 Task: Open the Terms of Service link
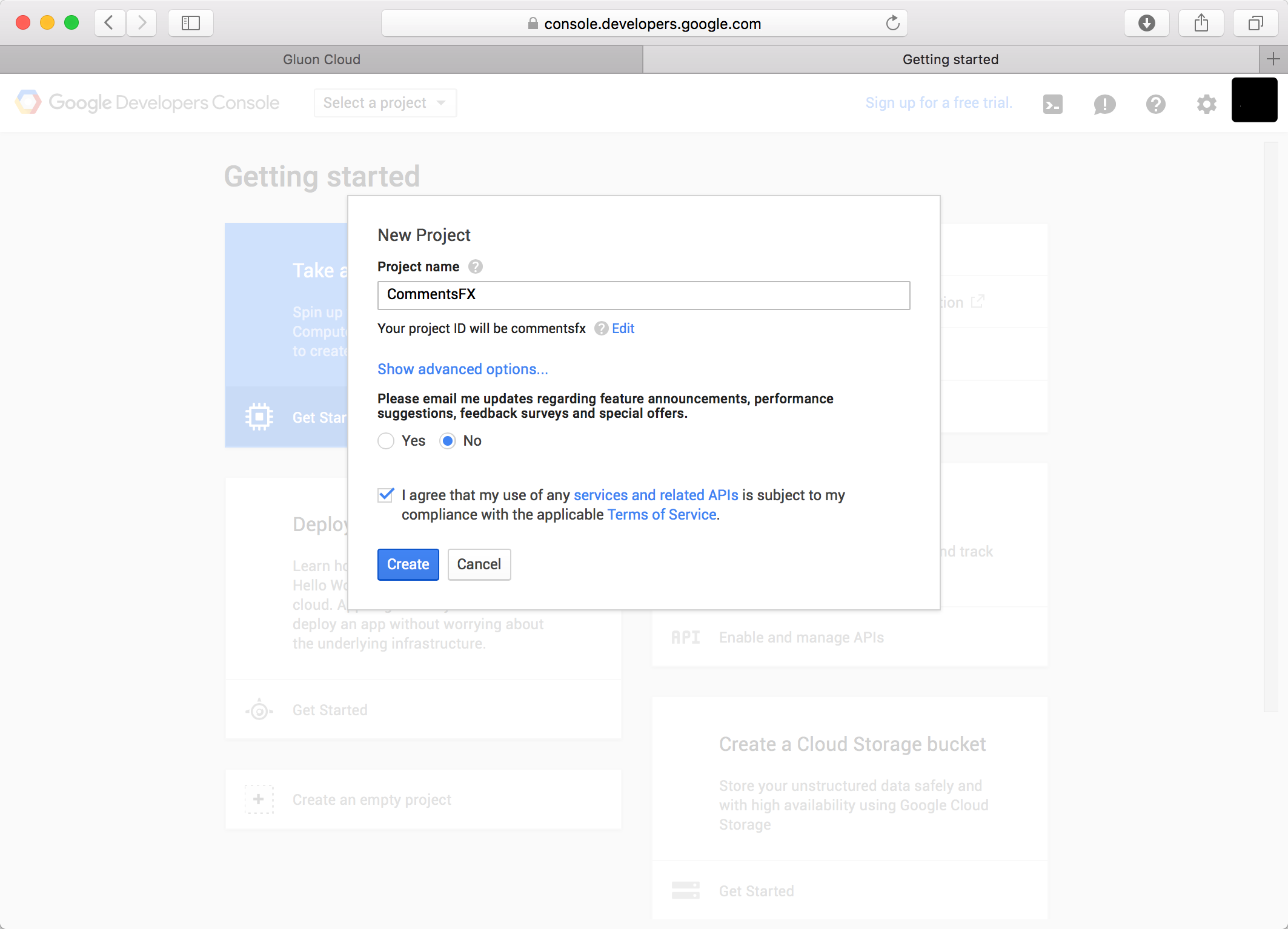662,515
